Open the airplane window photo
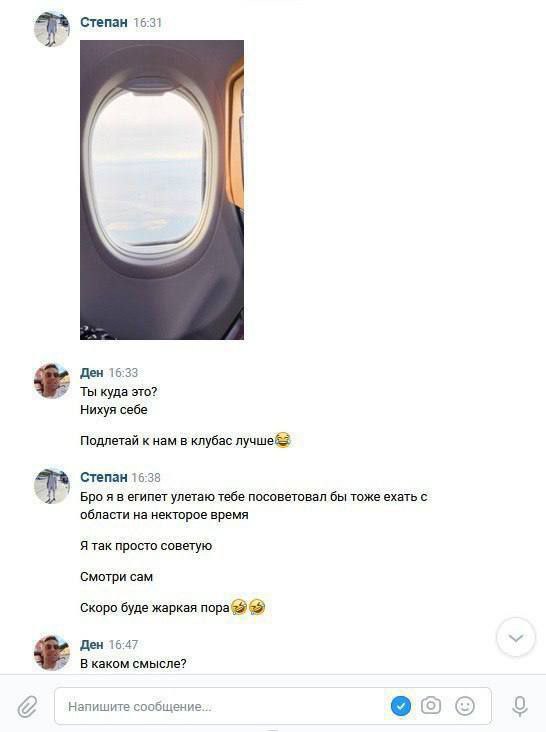 pos(162,190)
